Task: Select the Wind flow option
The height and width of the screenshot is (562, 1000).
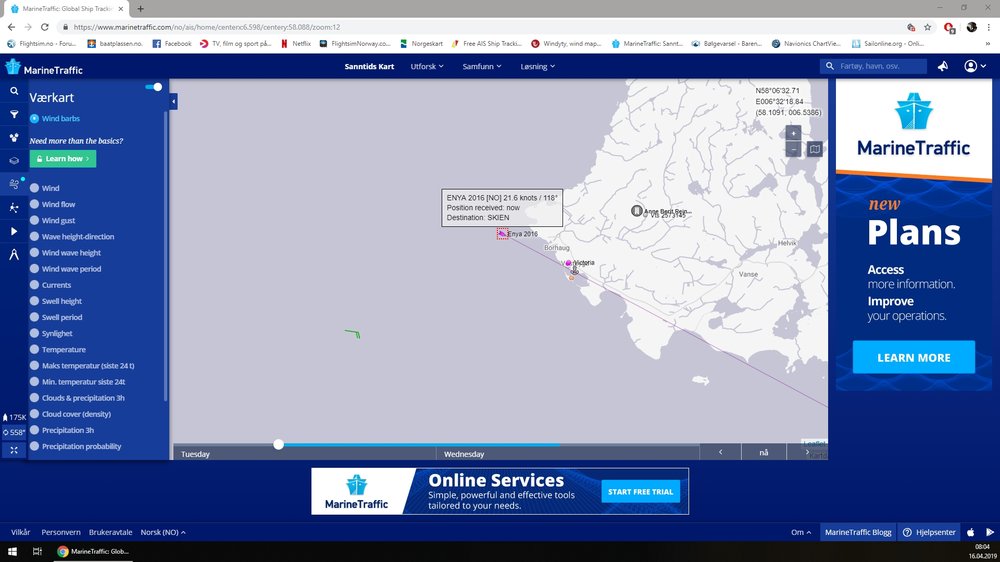Action: coord(34,204)
